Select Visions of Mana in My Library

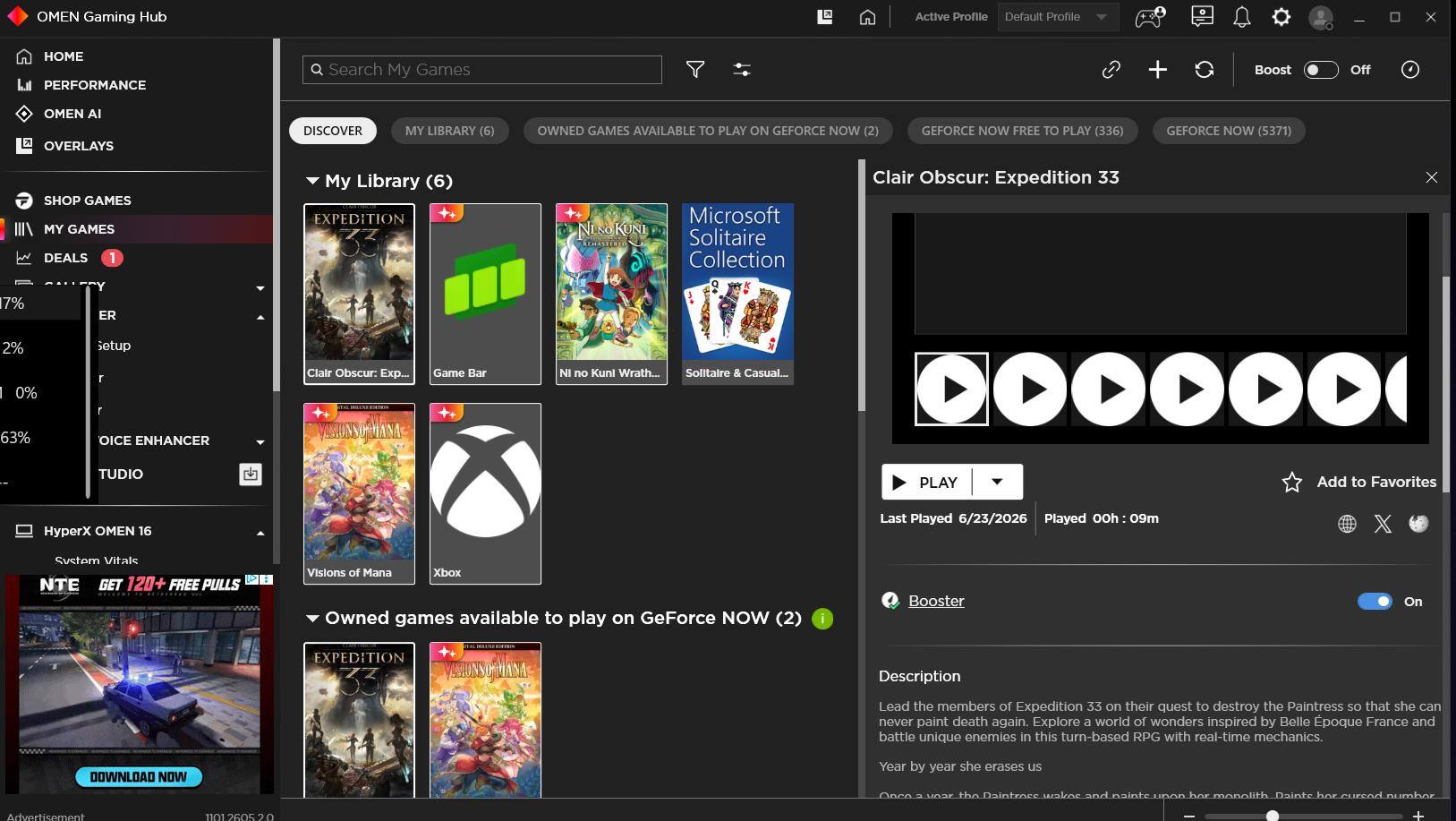point(359,493)
